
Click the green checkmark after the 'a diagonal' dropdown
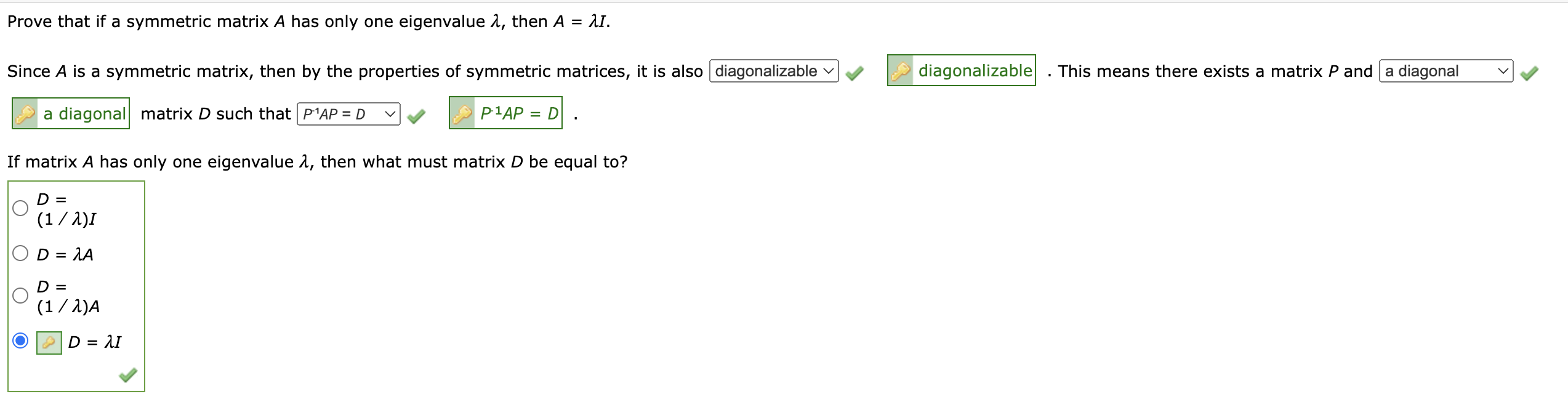[x=1530, y=72]
